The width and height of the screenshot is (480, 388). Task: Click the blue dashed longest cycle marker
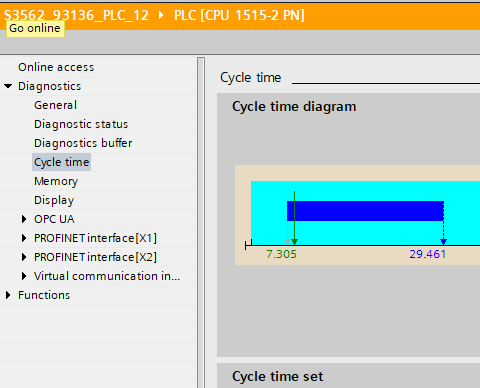(x=443, y=223)
